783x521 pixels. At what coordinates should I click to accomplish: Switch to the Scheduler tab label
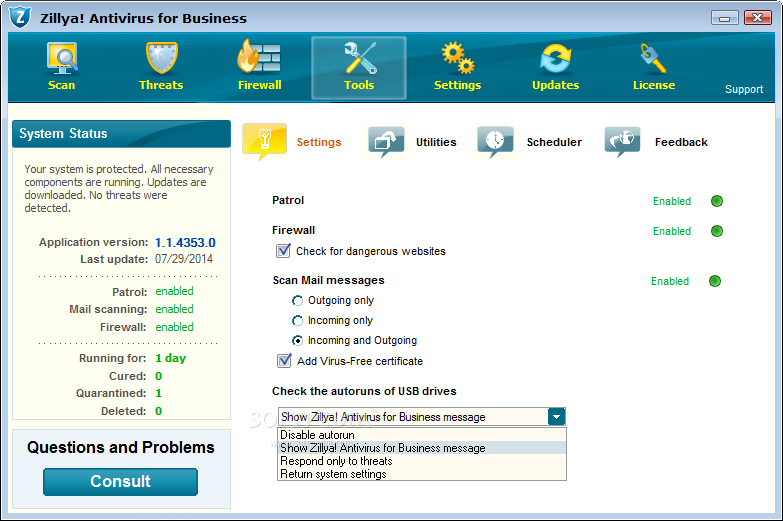(x=554, y=142)
